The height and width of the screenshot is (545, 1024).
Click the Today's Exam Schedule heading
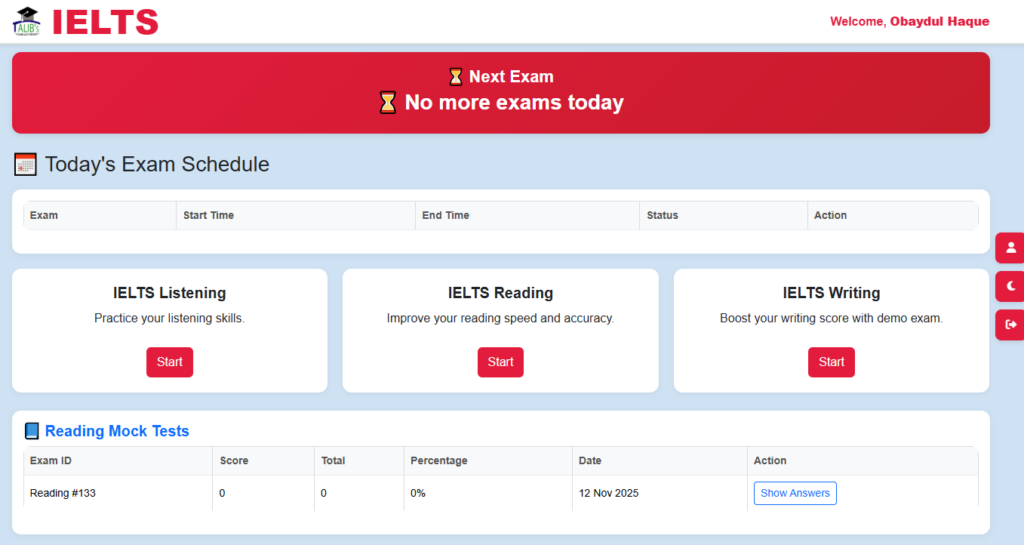click(x=157, y=164)
